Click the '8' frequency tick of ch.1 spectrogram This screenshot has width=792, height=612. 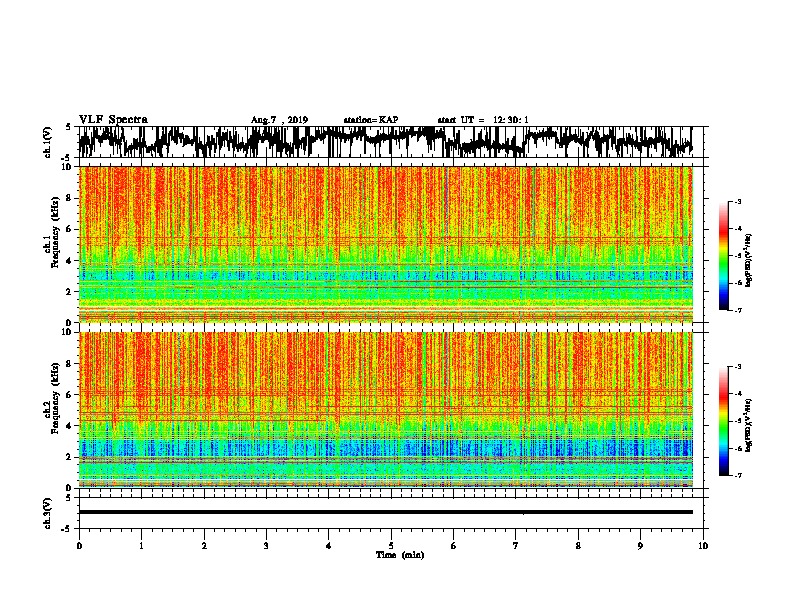[x=69, y=198]
